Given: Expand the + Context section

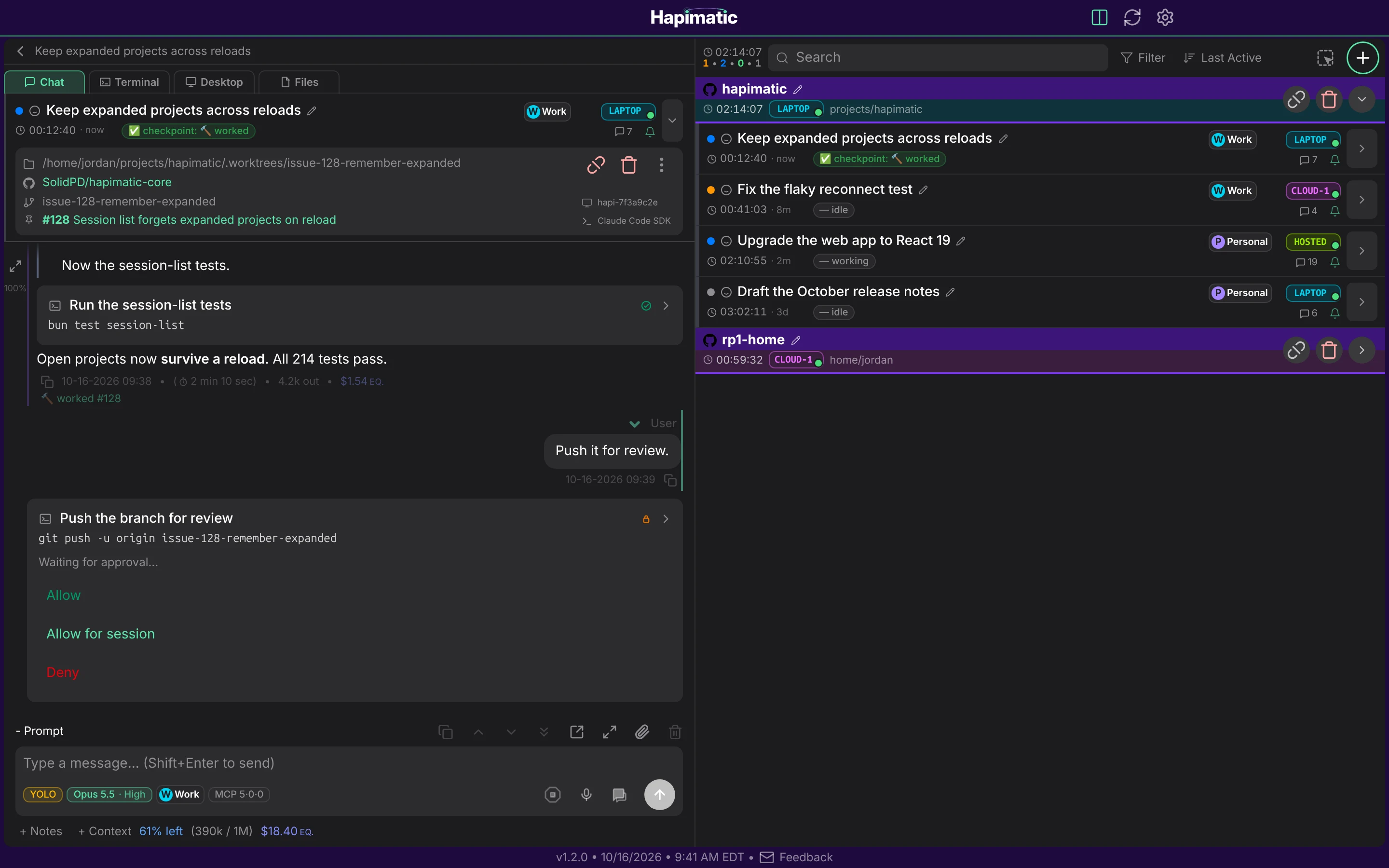Looking at the screenshot, I should click(x=105, y=831).
